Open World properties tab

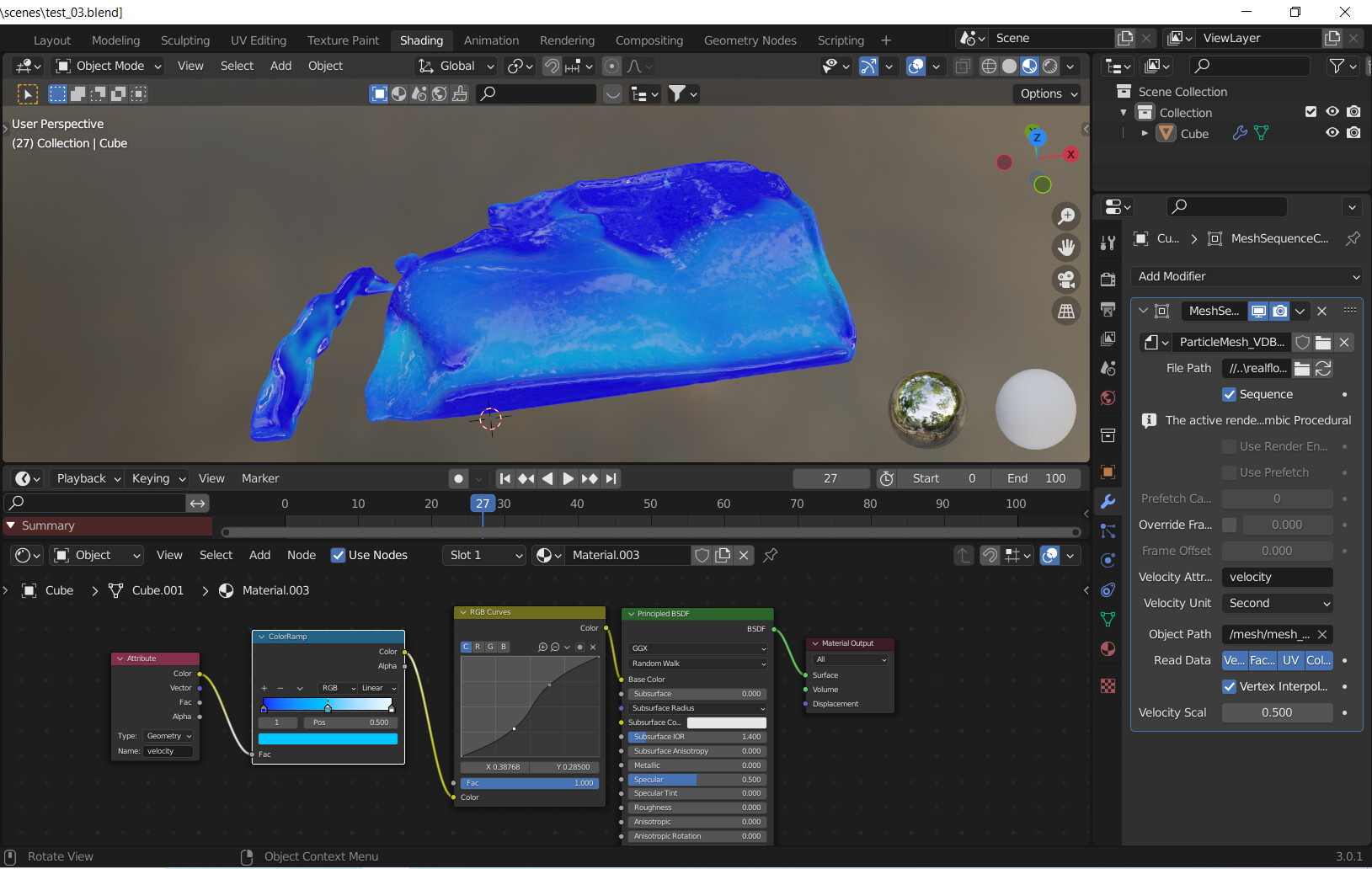point(1108,397)
